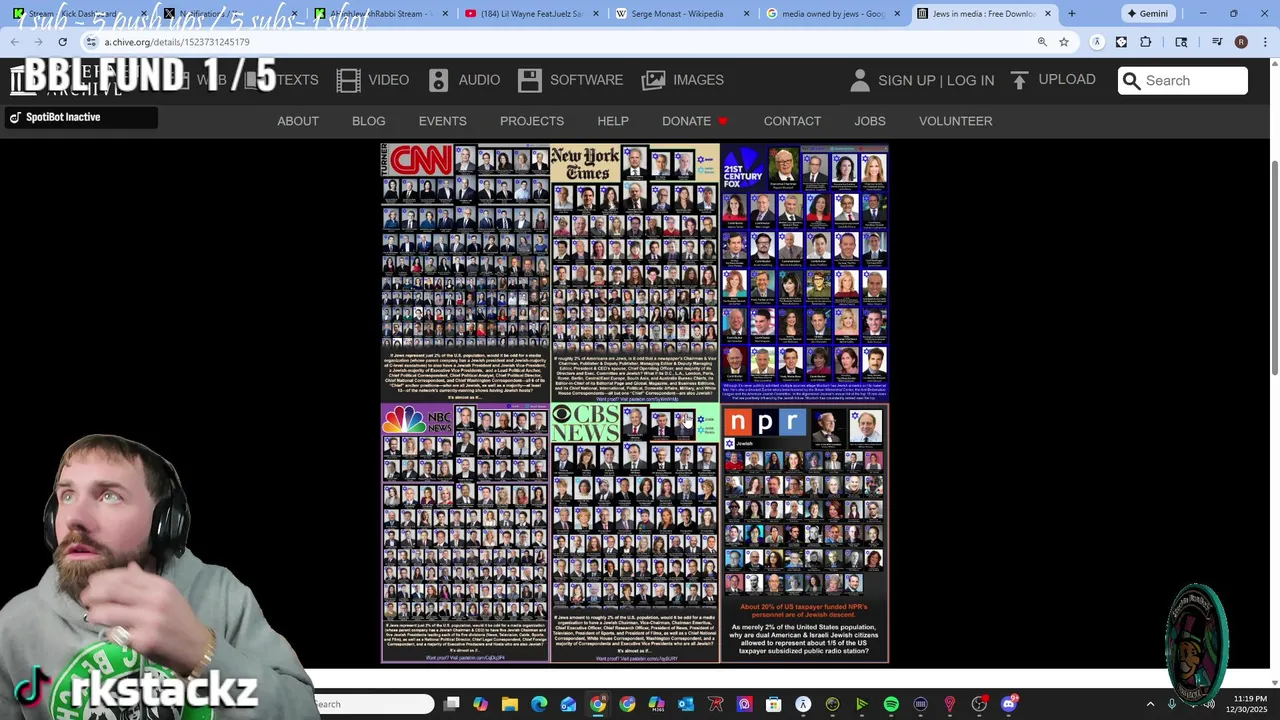1280x720 pixels.
Task: Open Microsoft Store from the taskbar
Action: [x=773, y=704]
